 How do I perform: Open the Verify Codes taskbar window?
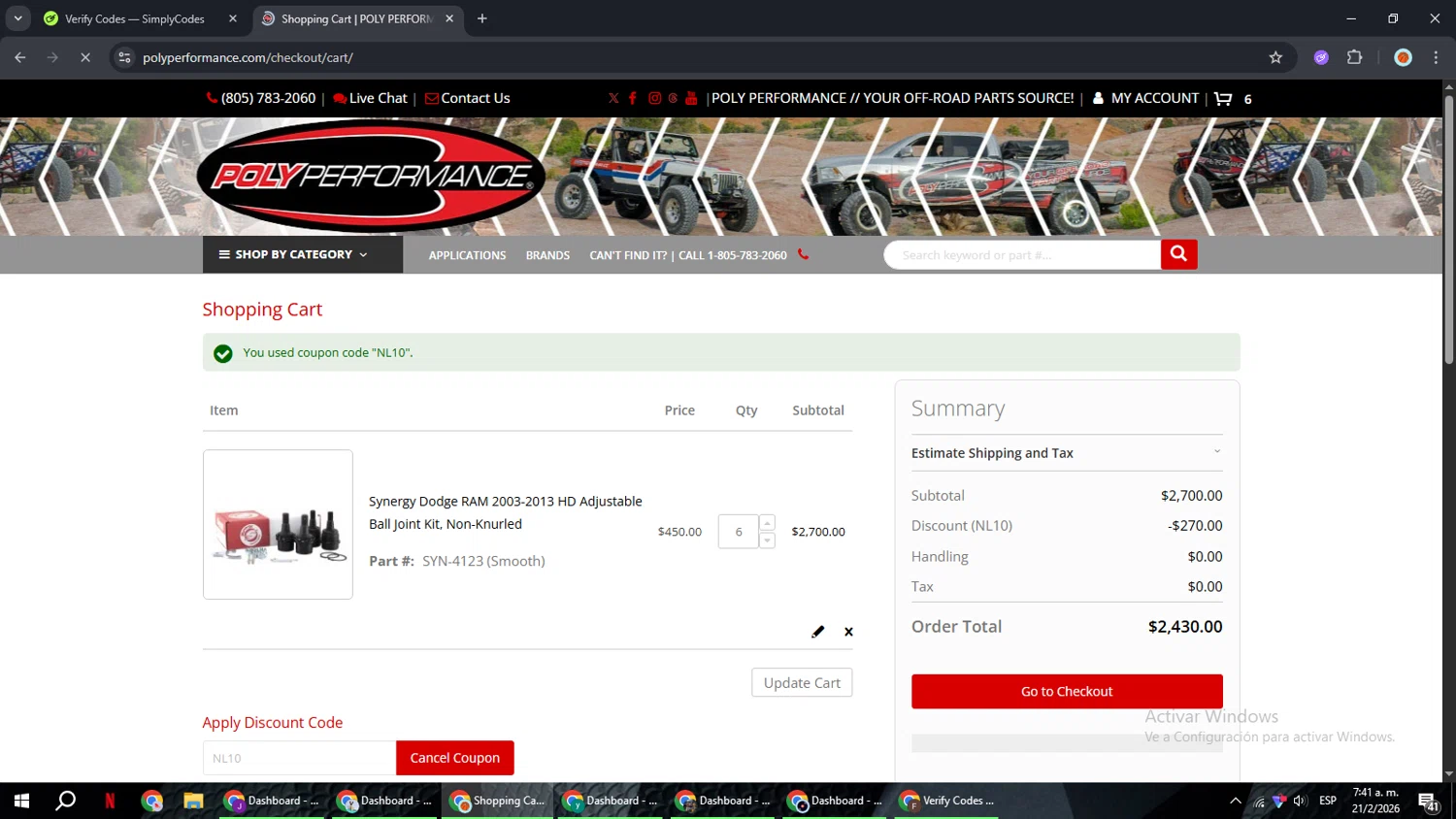coord(947,801)
